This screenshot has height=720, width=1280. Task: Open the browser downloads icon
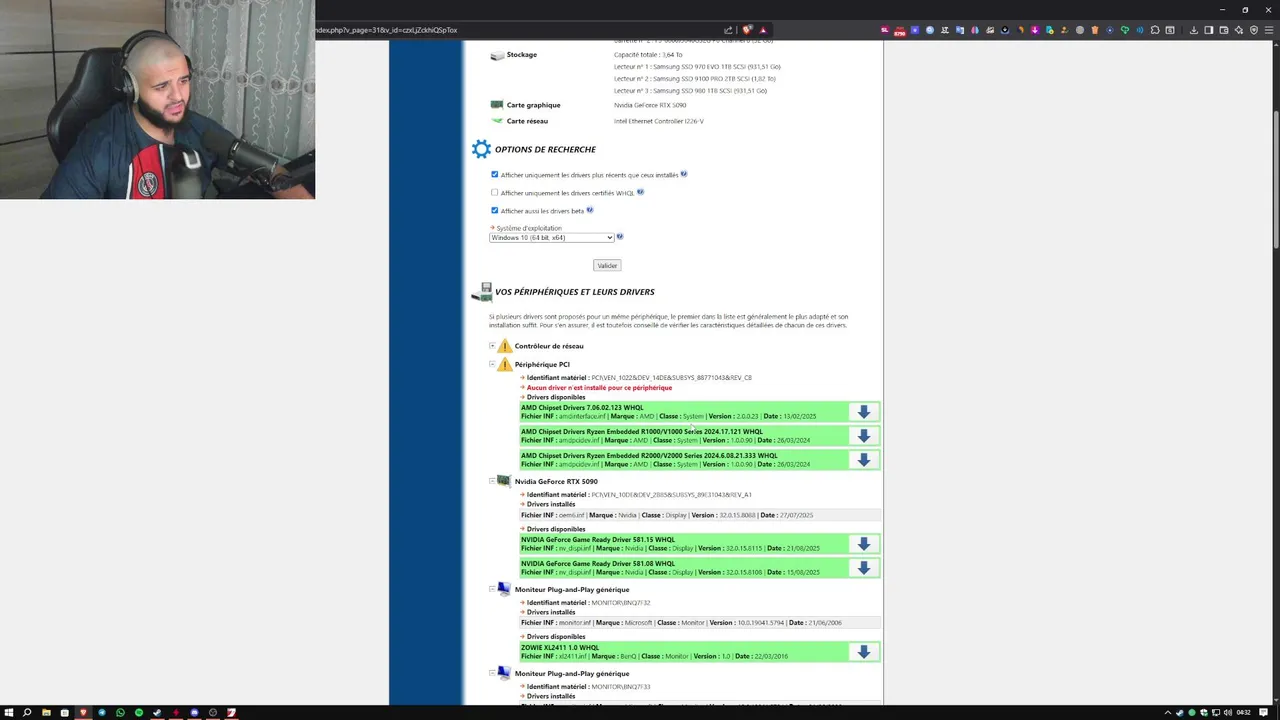[x=1193, y=30]
